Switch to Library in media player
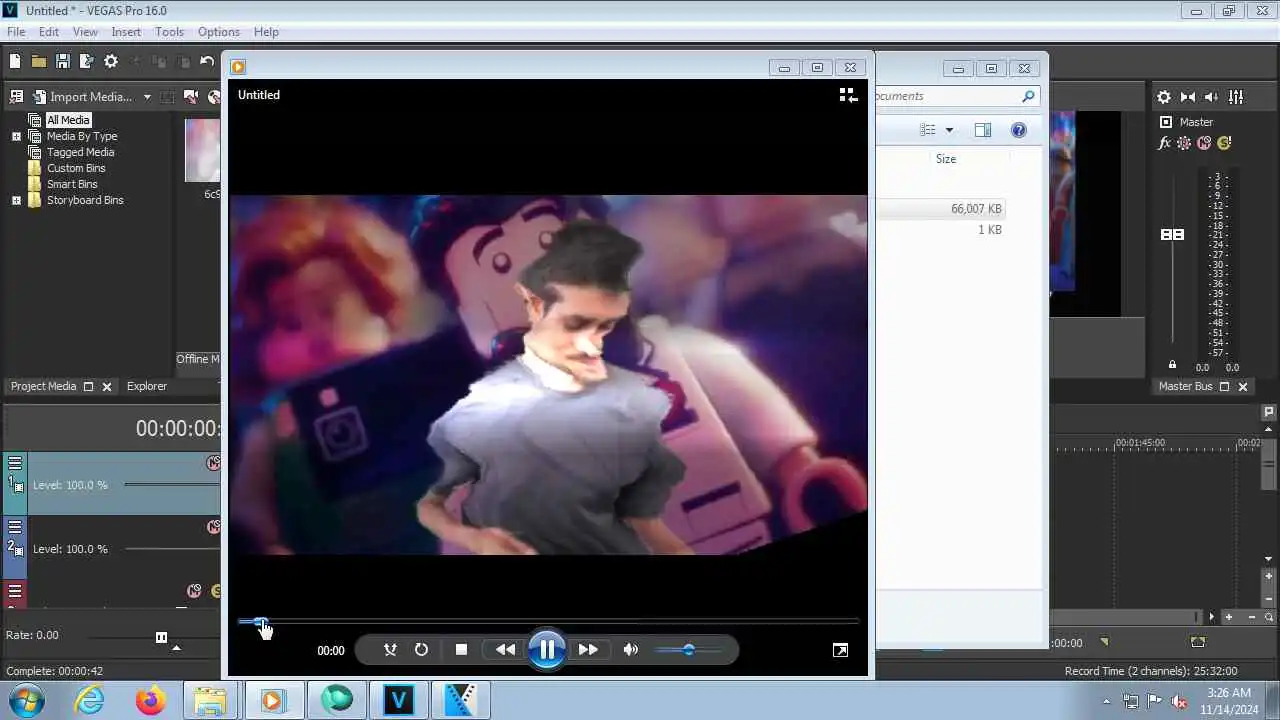Image resolution: width=1280 pixels, height=720 pixels. [x=848, y=95]
